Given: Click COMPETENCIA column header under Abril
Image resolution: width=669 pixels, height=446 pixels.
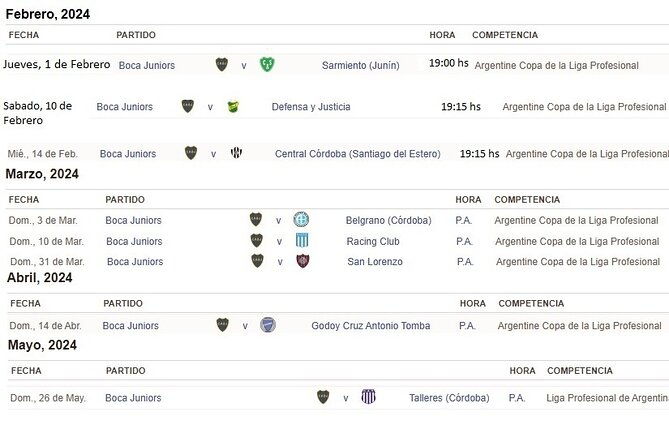Looking at the screenshot, I should pyautogui.click(x=531, y=303).
